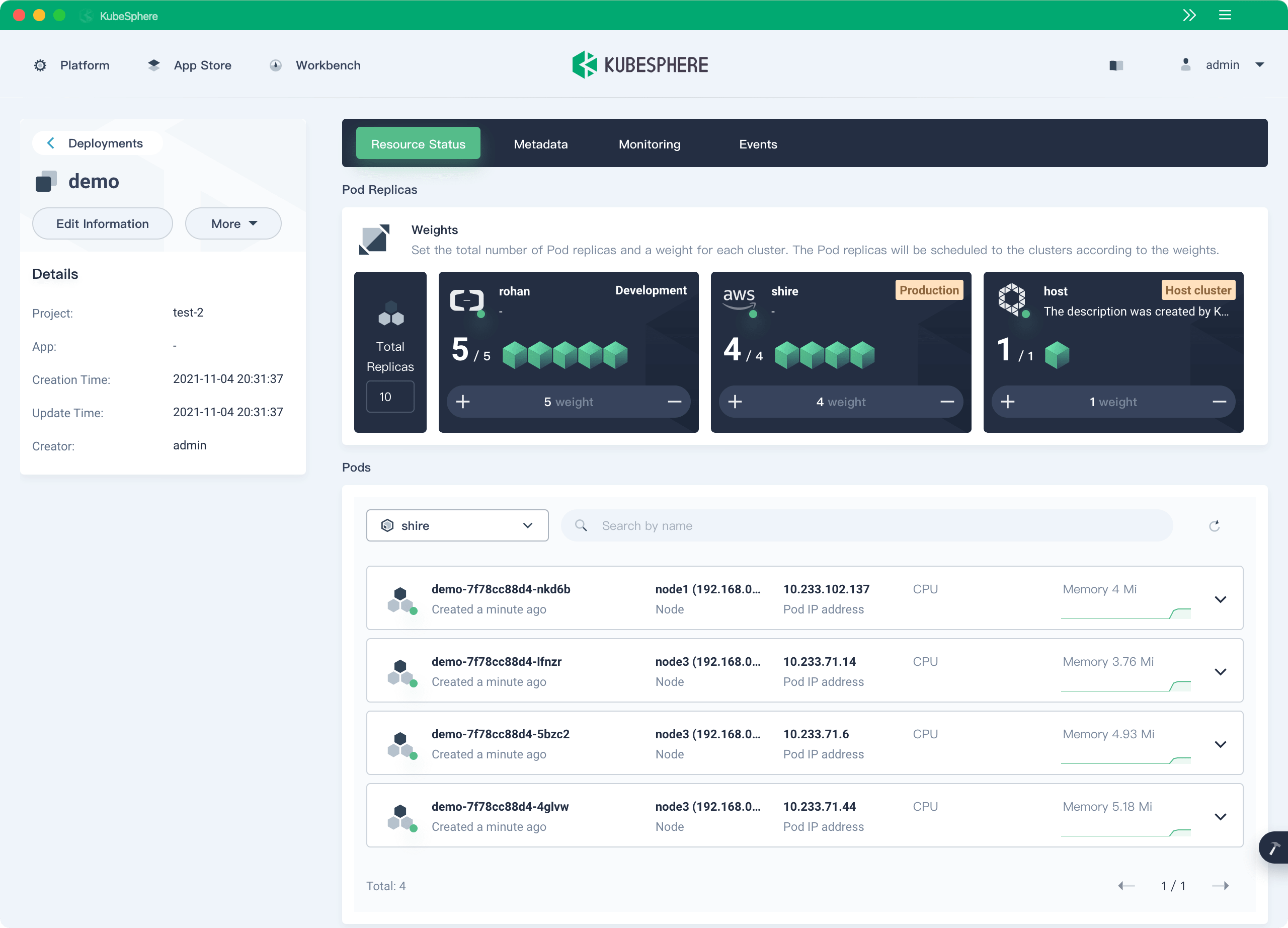Image resolution: width=1288 pixels, height=928 pixels.
Task: Open the shire cluster selector dropdown
Action: (457, 526)
